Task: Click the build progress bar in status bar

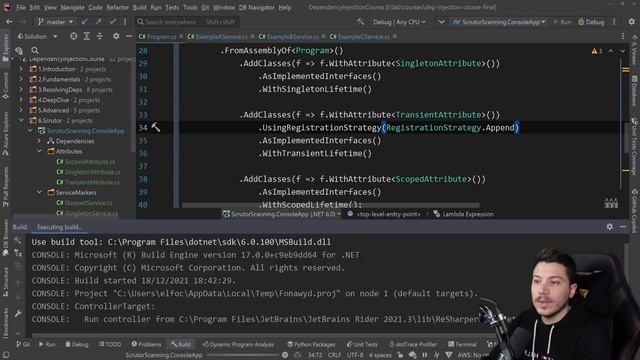Action: (x=243, y=355)
